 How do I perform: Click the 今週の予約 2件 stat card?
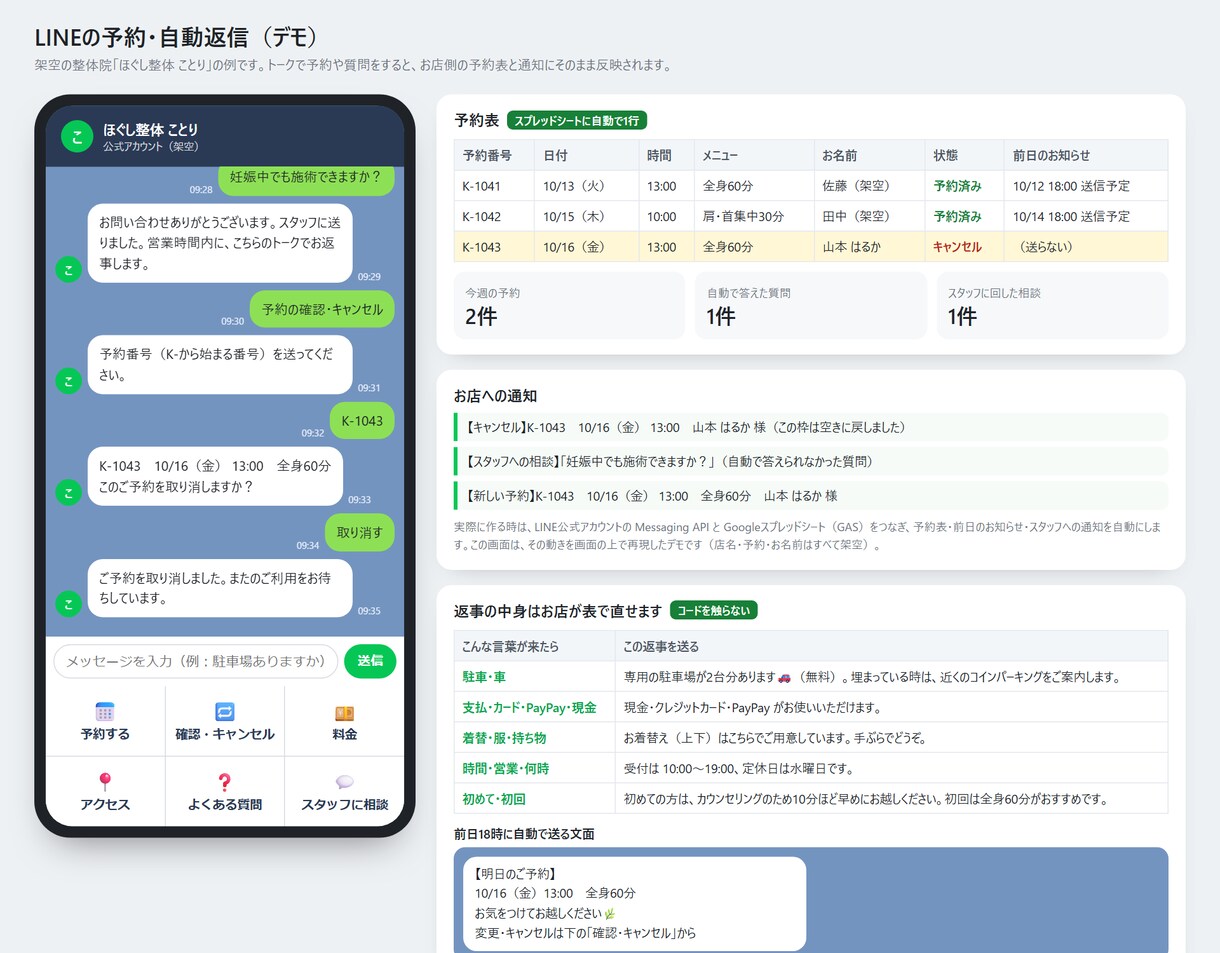click(569, 305)
